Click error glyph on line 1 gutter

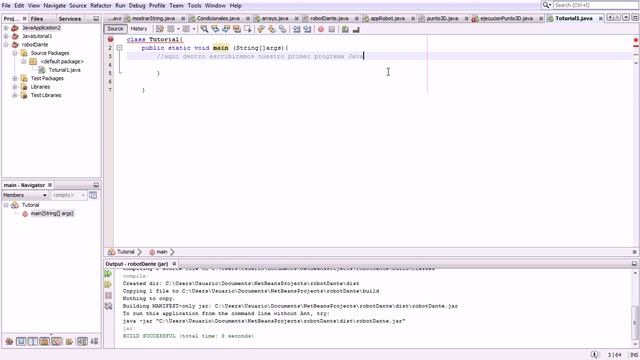pyautogui.click(x=110, y=39)
